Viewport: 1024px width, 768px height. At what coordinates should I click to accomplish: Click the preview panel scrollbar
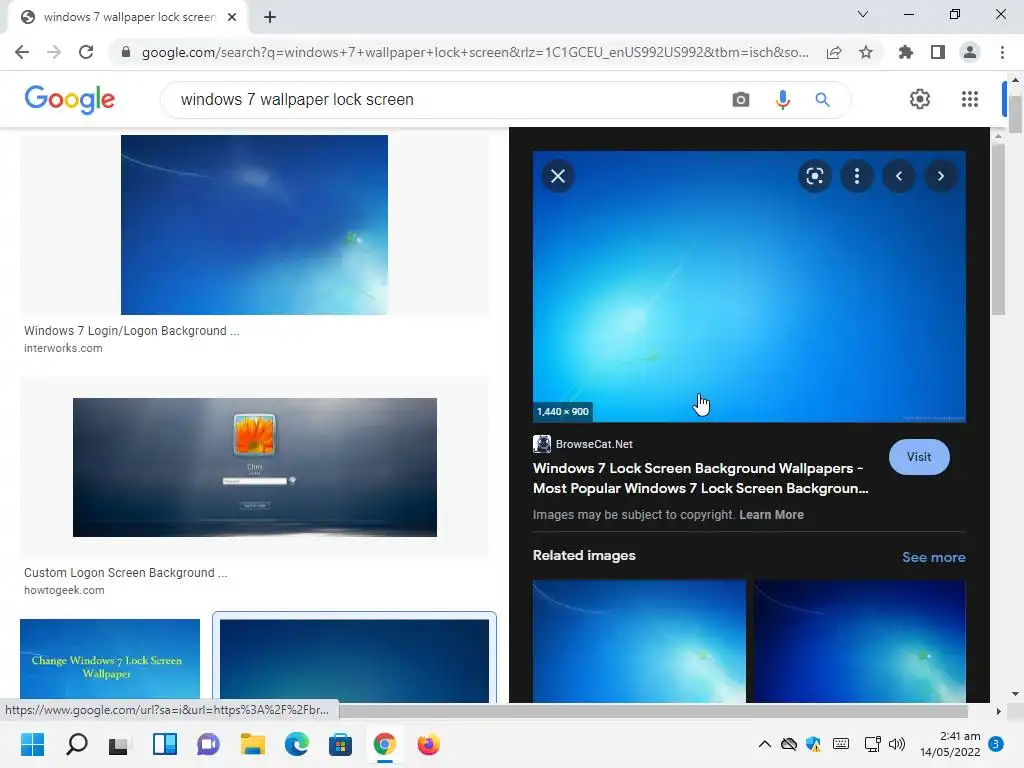(x=998, y=229)
